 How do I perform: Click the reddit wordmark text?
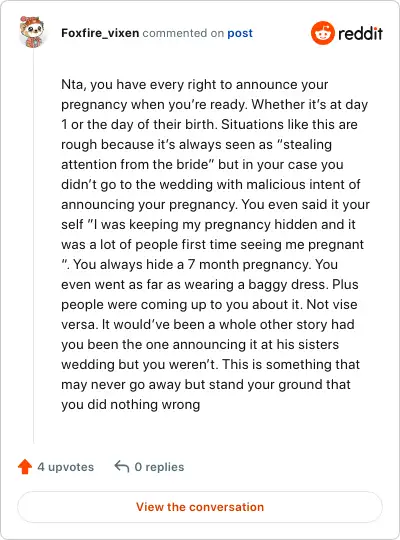point(360,34)
